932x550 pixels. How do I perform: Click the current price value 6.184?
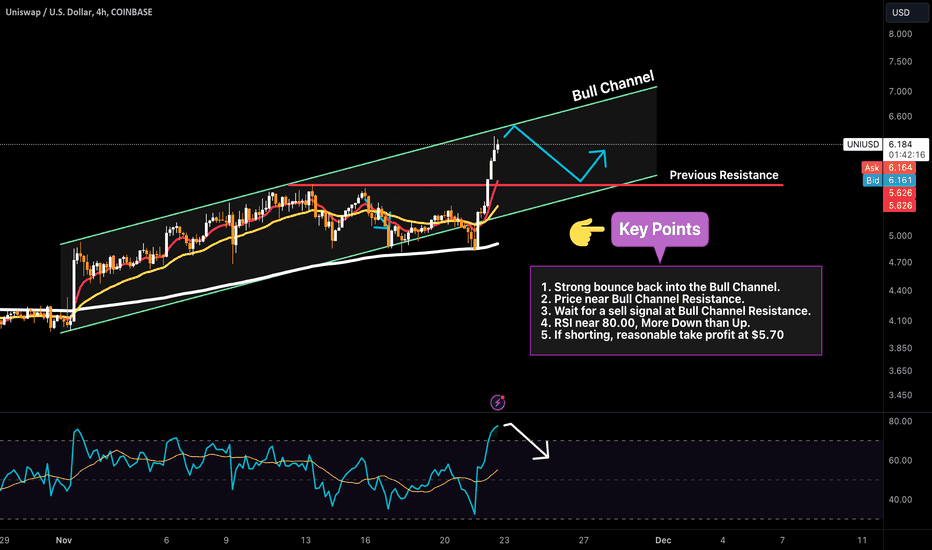[900, 144]
